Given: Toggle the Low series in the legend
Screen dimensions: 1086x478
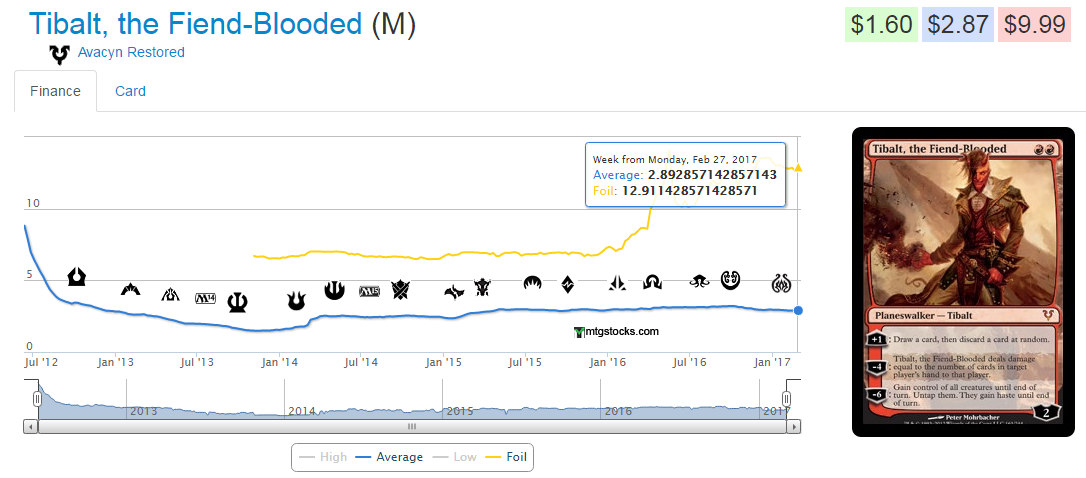Looking at the screenshot, I should [452, 457].
